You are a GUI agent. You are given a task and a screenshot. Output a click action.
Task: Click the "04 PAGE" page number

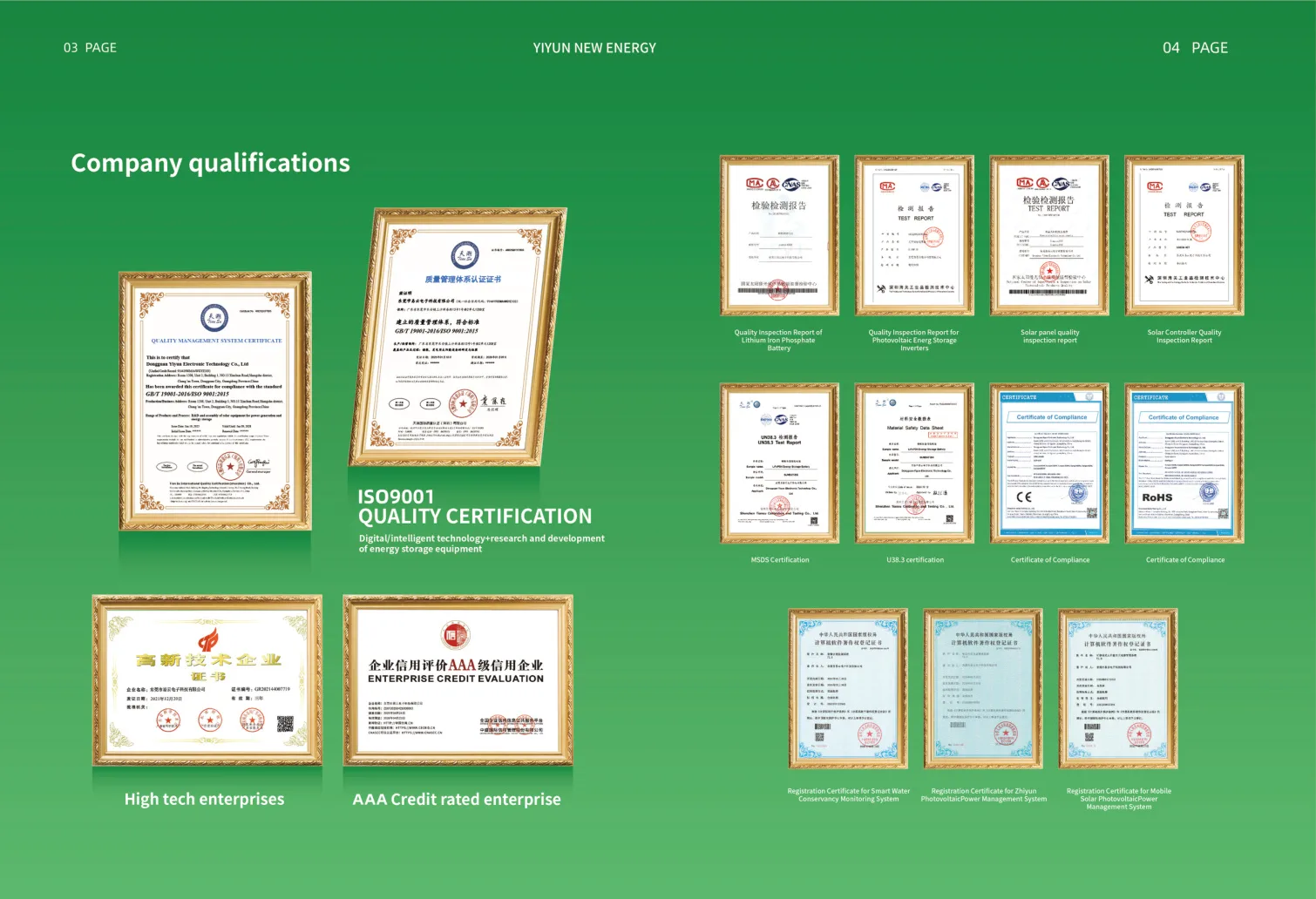[x=1195, y=48]
